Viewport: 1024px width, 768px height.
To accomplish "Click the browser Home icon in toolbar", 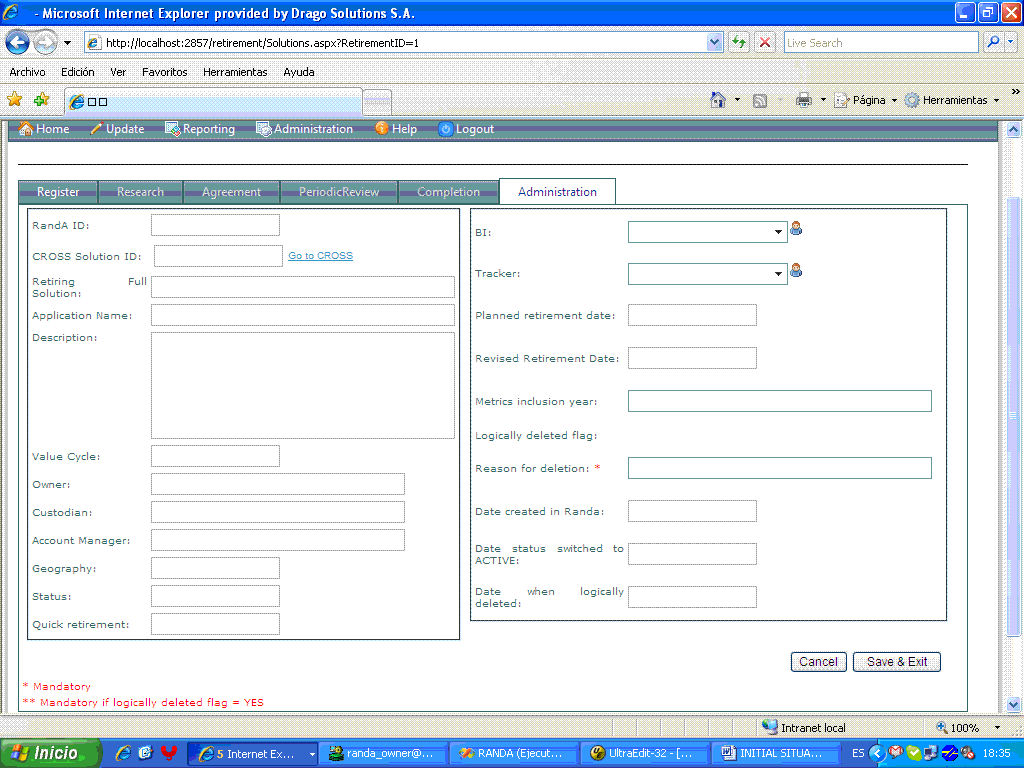I will click(718, 100).
